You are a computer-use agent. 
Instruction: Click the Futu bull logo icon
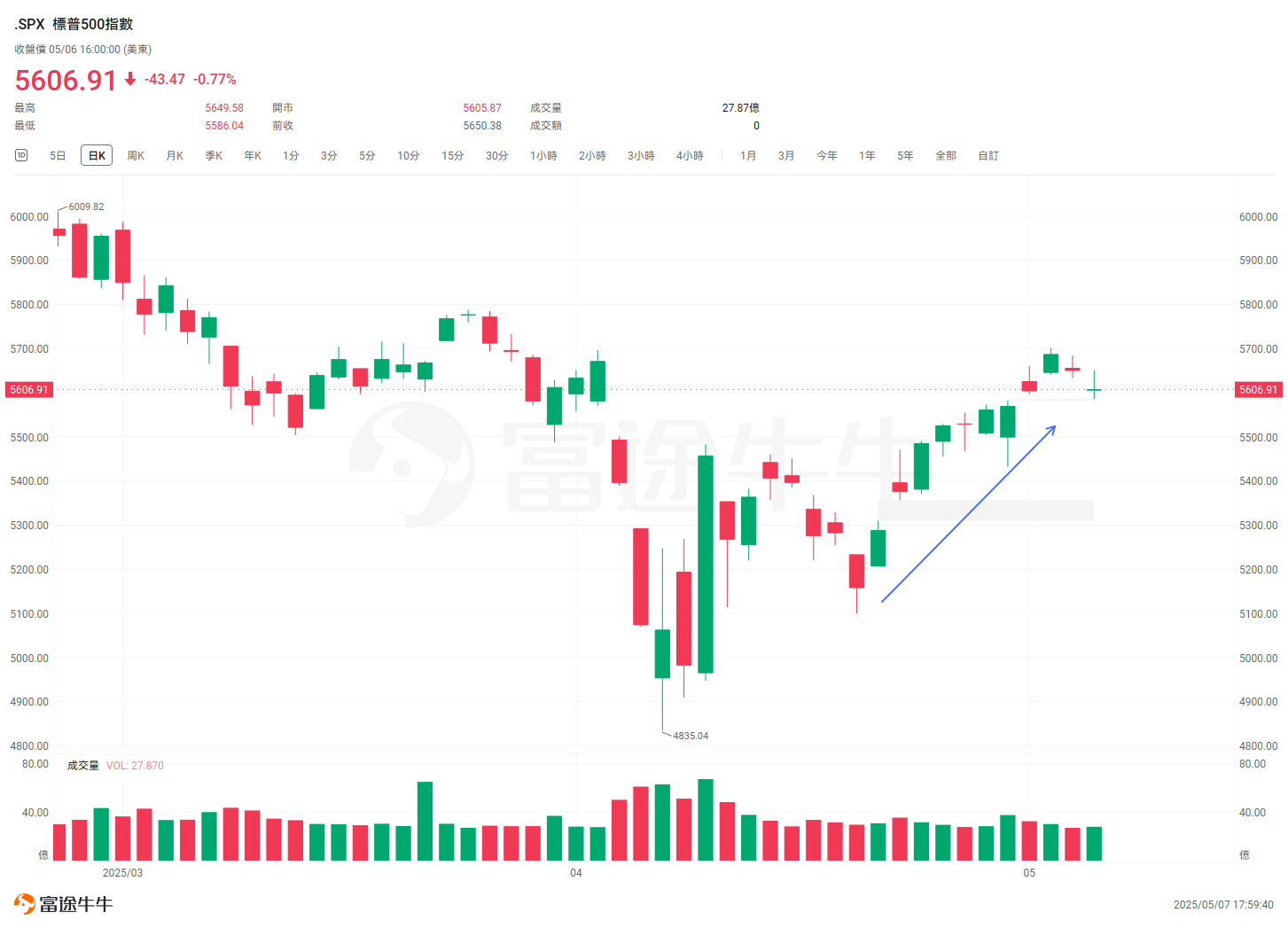(25, 904)
